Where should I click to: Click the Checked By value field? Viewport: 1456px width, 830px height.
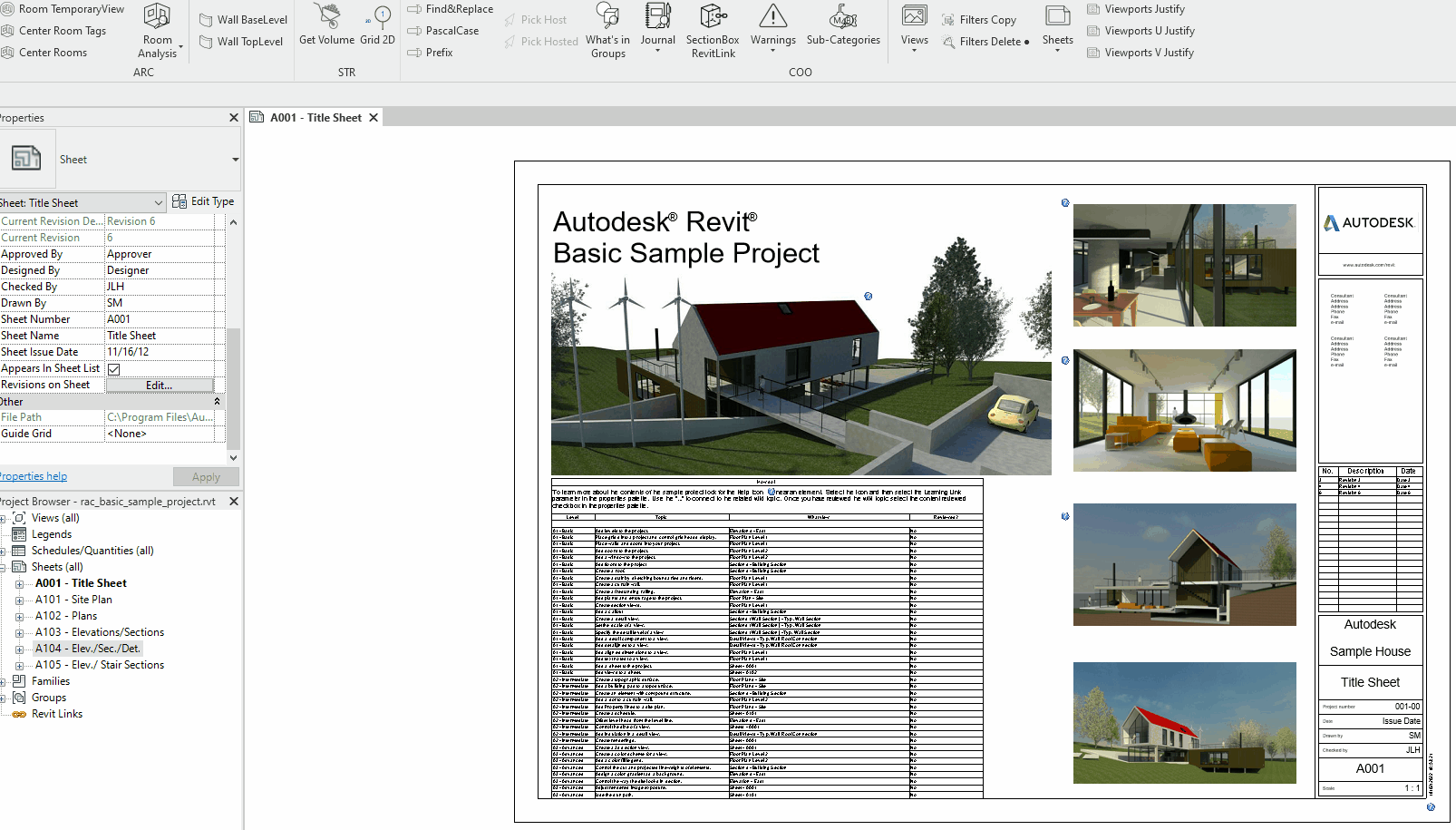[x=160, y=287]
